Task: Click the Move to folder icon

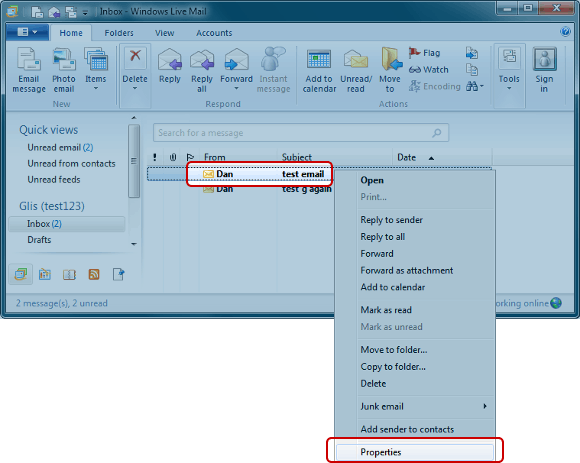Action: 391,58
